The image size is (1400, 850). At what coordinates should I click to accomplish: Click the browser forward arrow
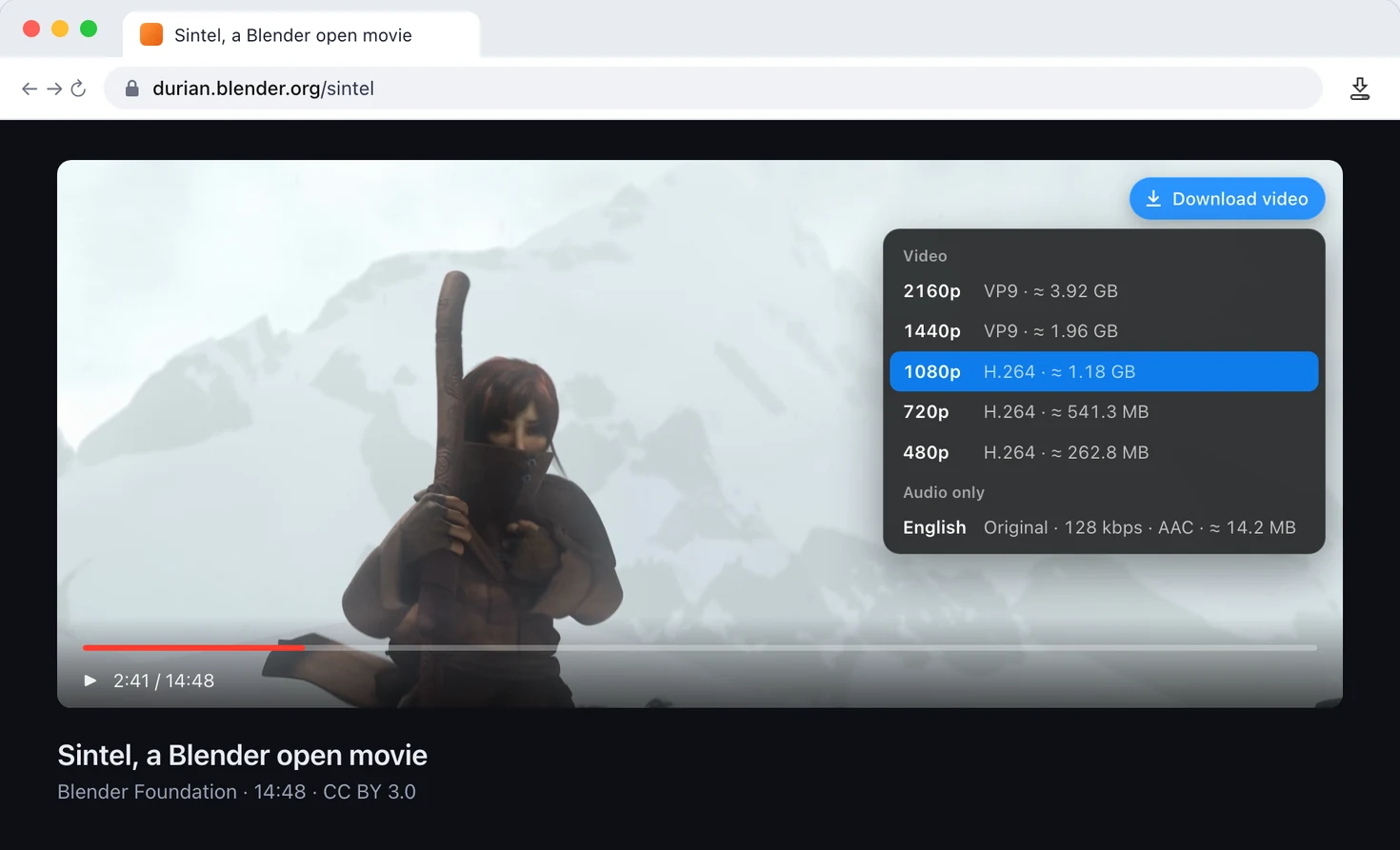[x=54, y=89]
